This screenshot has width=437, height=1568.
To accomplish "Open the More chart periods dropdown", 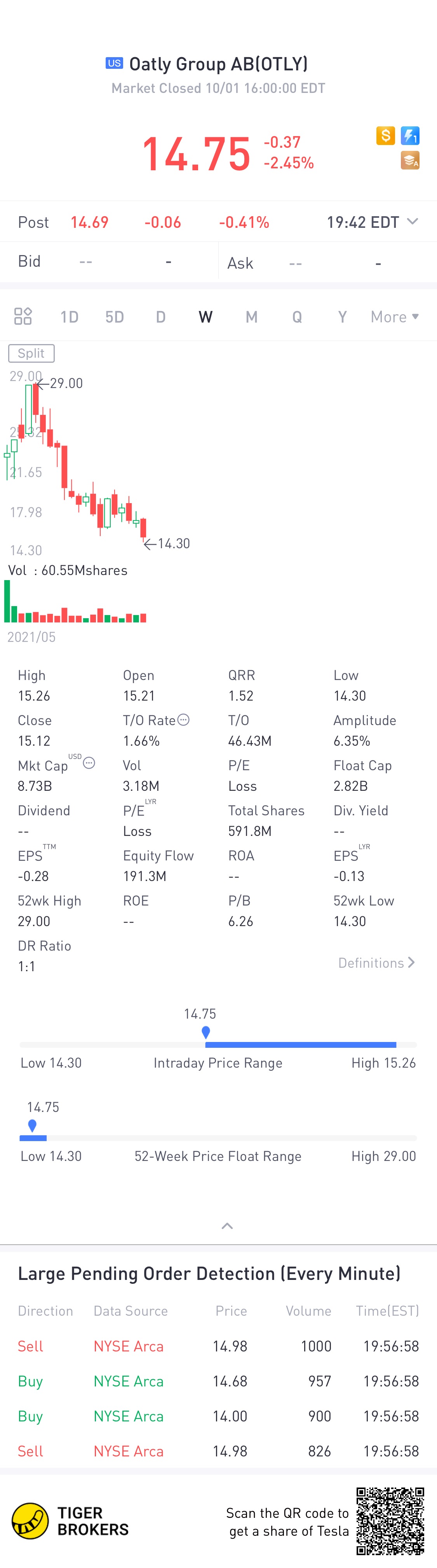I will [x=394, y=316].
